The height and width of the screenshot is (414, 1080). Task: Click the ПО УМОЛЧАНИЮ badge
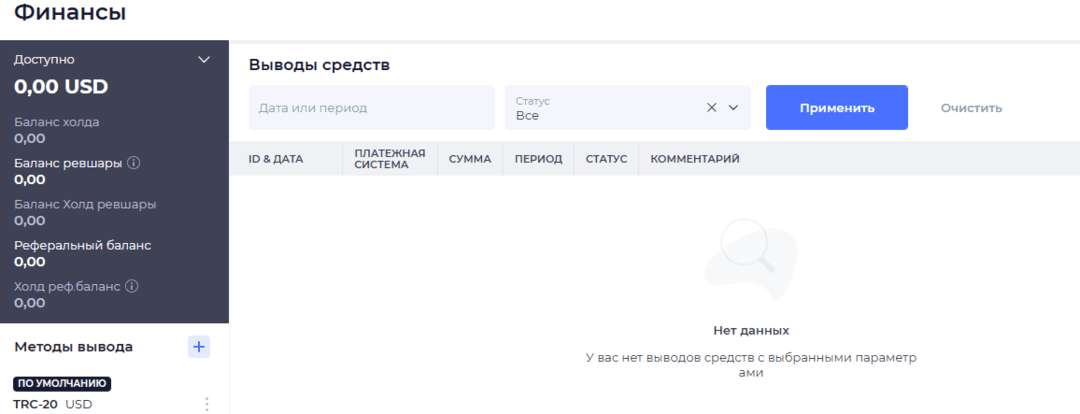[x=62, y=383]
